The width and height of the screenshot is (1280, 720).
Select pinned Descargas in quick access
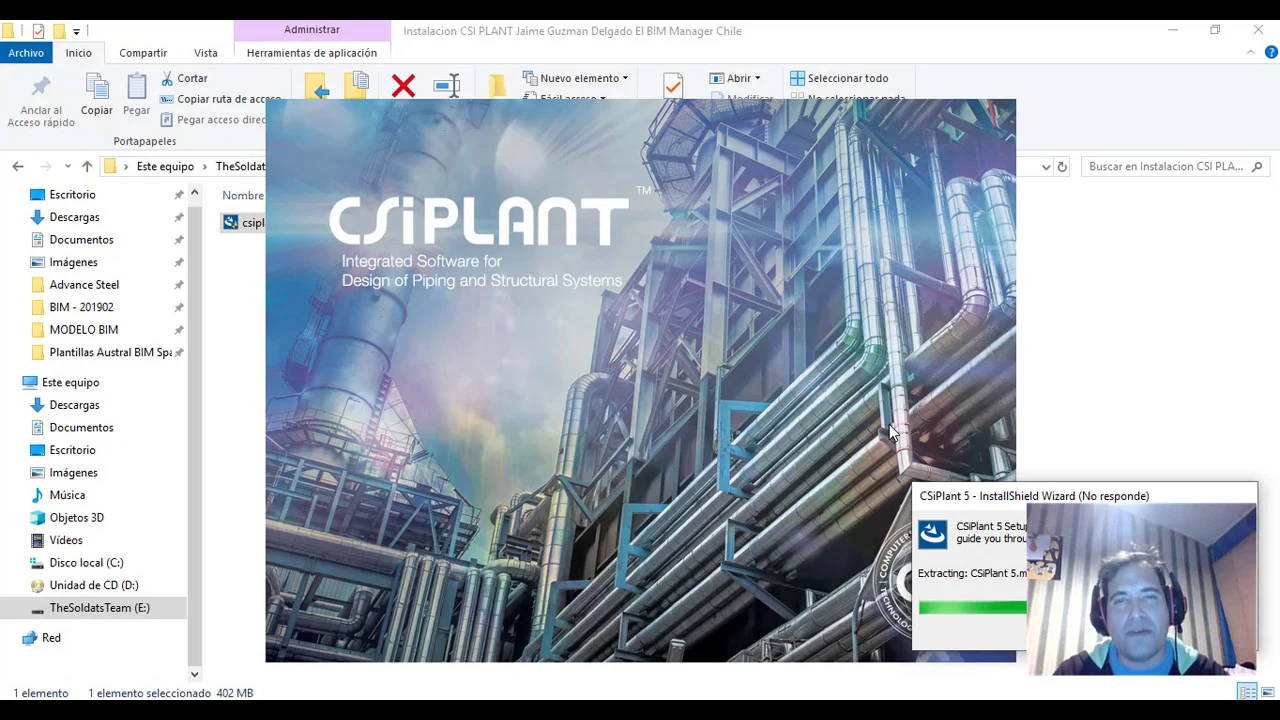74,217
